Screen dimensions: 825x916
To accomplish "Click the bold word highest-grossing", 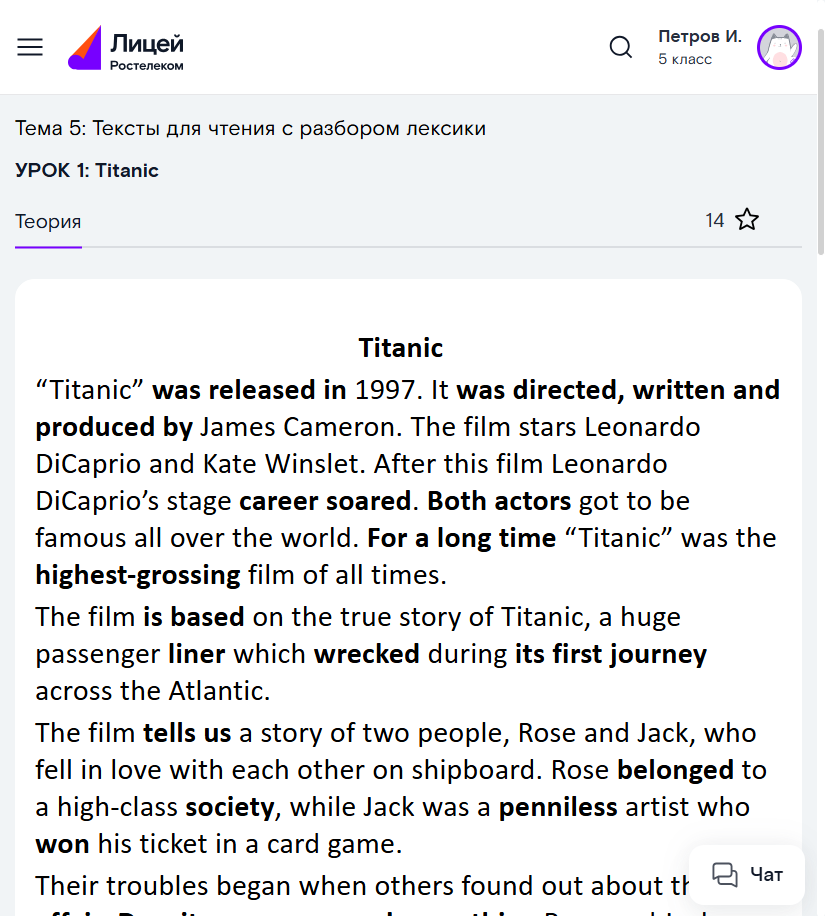I will (x=138, y=575).
